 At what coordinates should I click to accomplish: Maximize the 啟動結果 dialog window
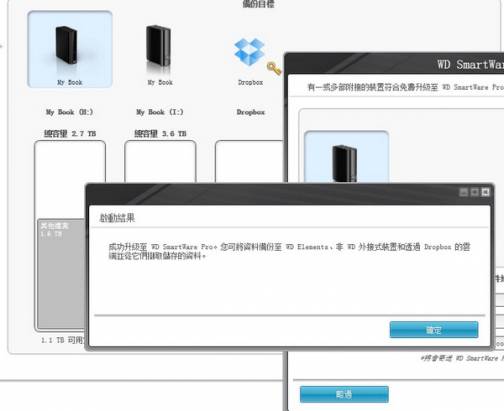(x=475, y=192)
